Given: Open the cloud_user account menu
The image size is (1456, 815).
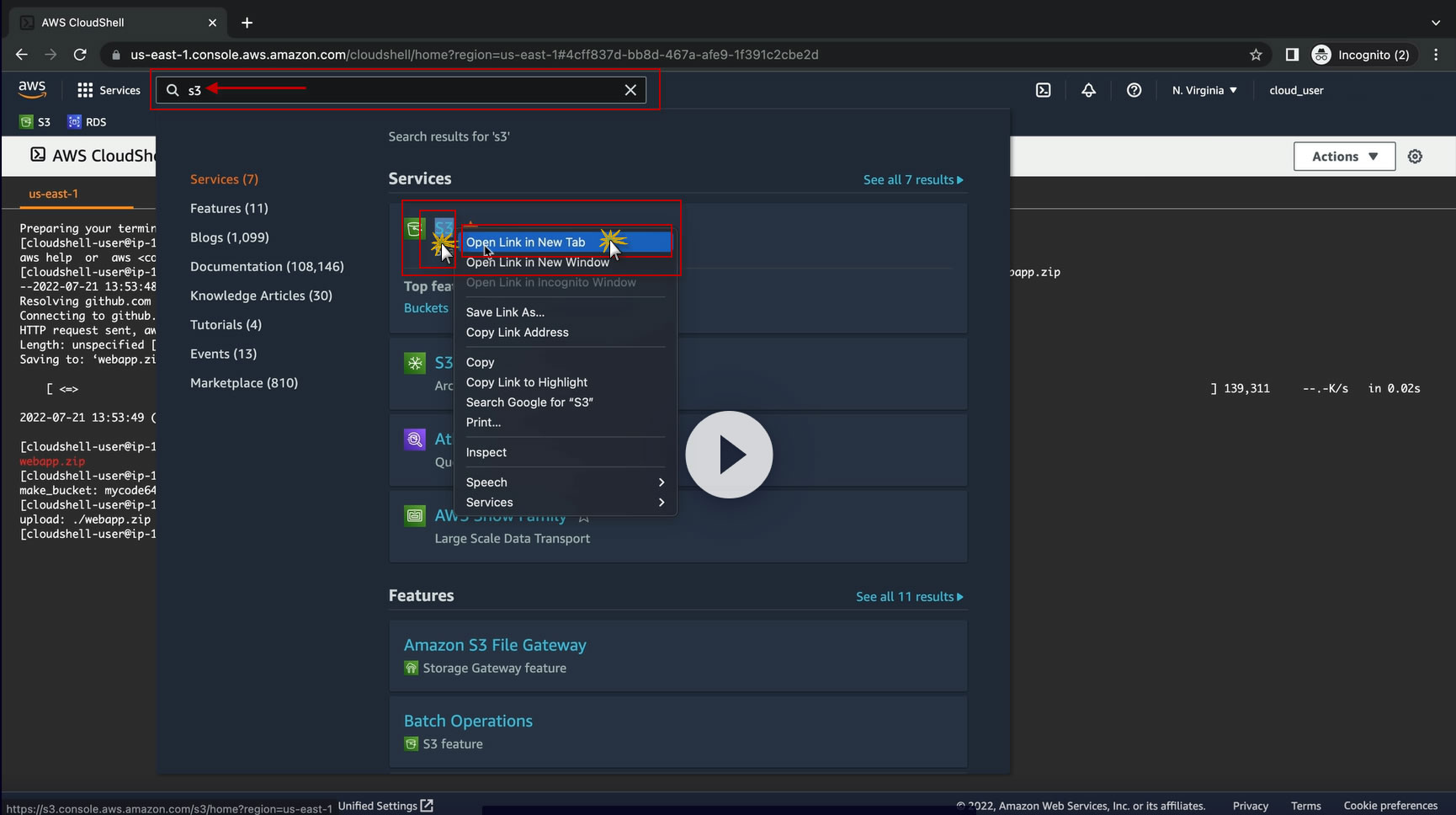Looking at the screenshot, I should pyautogui.click(x=1296, y=90).
